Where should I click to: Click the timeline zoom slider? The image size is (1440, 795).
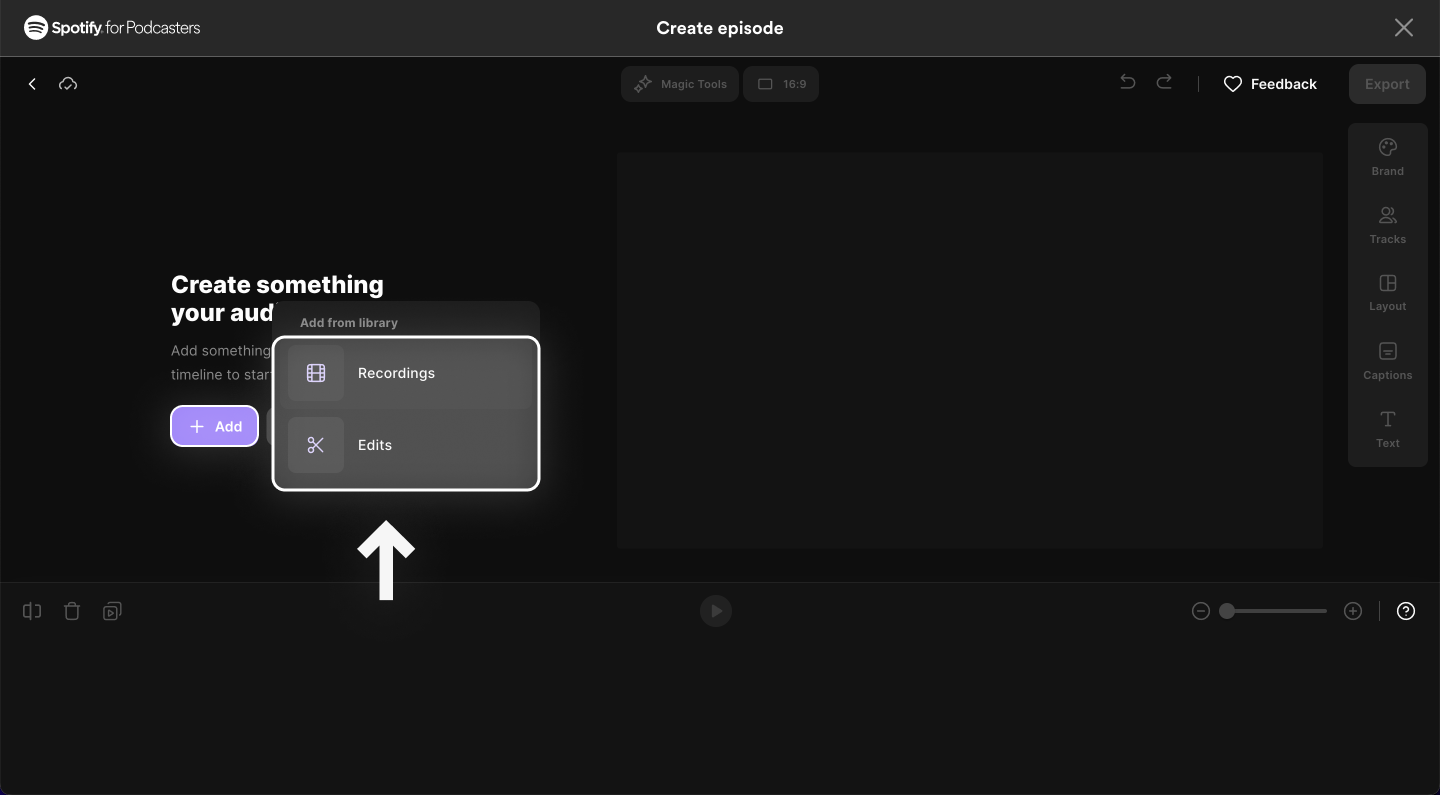pyautogui.click(x=1276, y=611)
